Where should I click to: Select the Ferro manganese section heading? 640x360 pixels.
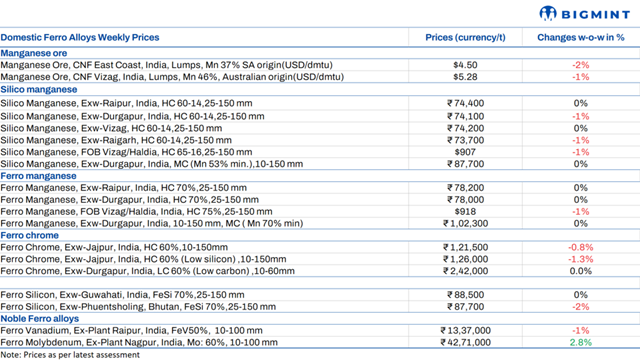38,176
